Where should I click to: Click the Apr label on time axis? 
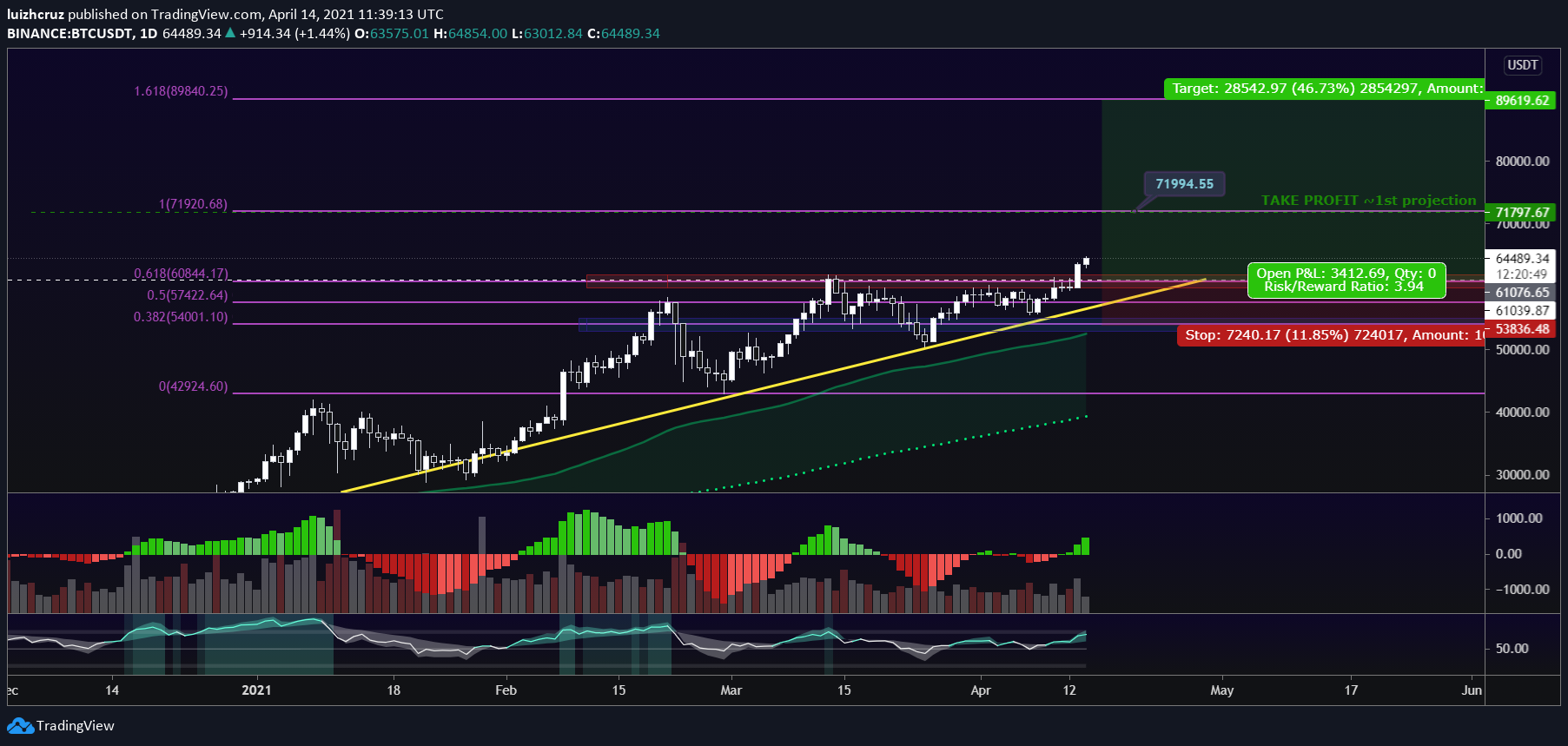click(981, 690)
